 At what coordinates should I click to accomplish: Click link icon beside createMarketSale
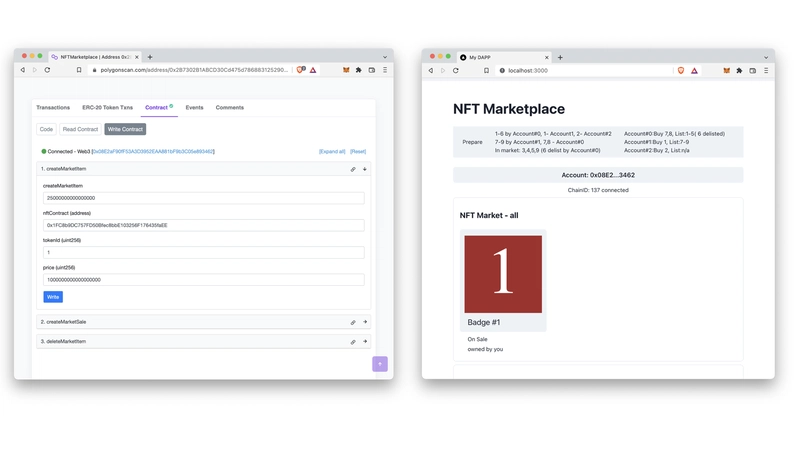point(353,322)
